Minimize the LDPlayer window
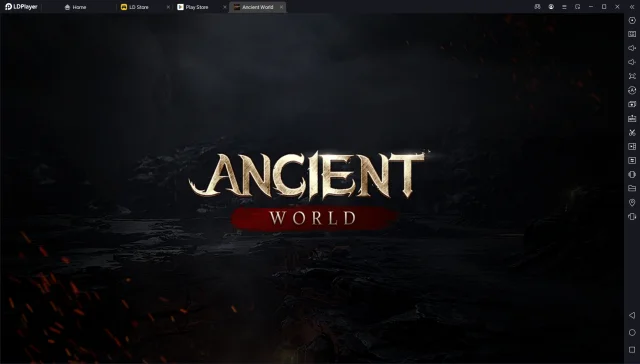The width and height of the screenshot is (640, 364). pyautogui.click(x=591, y=7)
